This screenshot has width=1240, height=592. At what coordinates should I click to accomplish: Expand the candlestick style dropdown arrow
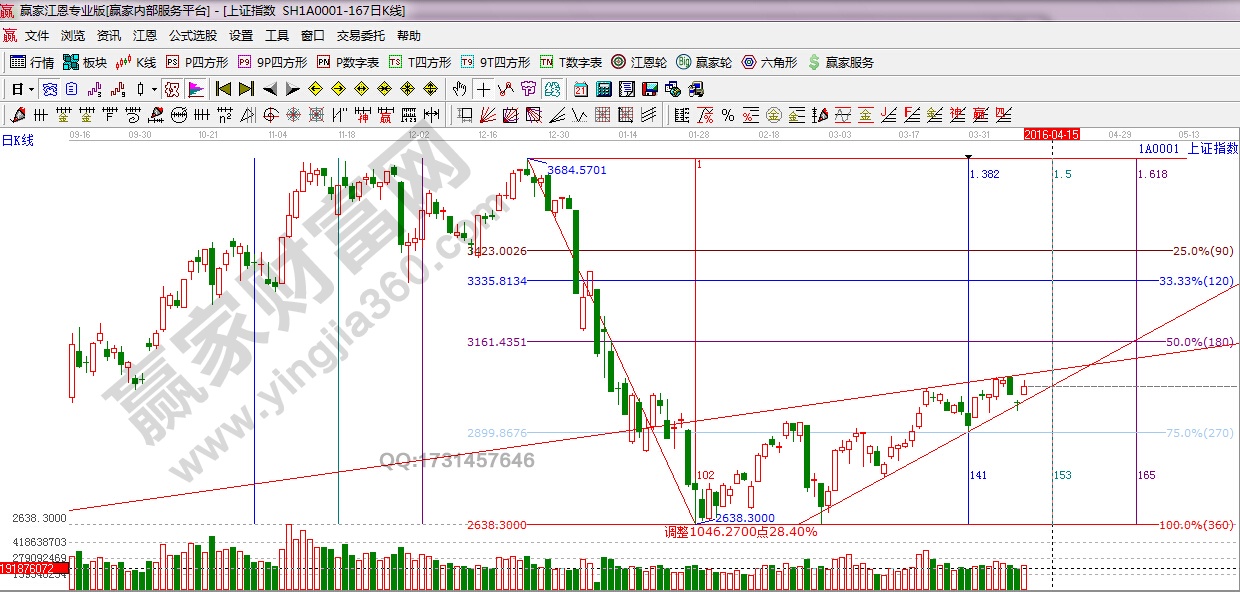pyautogui.click(x=153, y=89)
